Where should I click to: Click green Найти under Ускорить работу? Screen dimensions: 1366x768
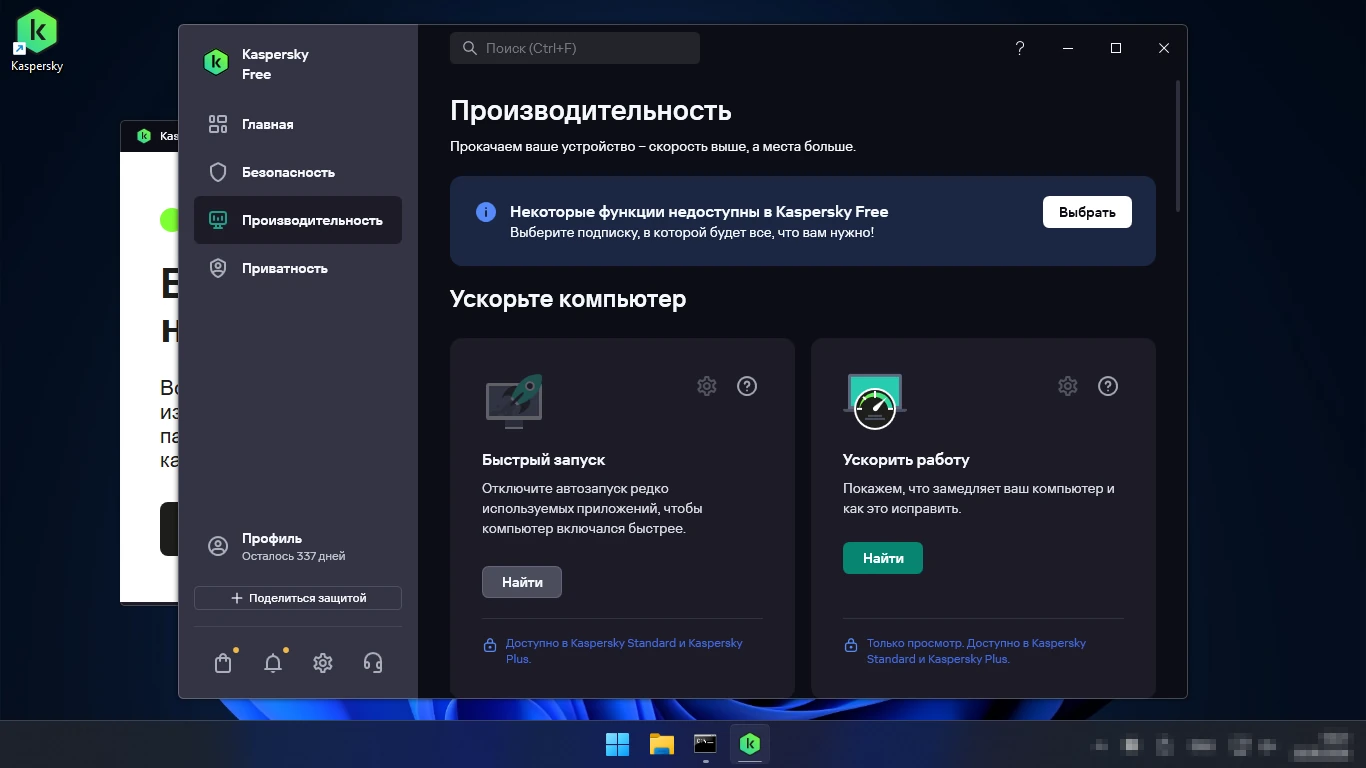coord(883,558)
